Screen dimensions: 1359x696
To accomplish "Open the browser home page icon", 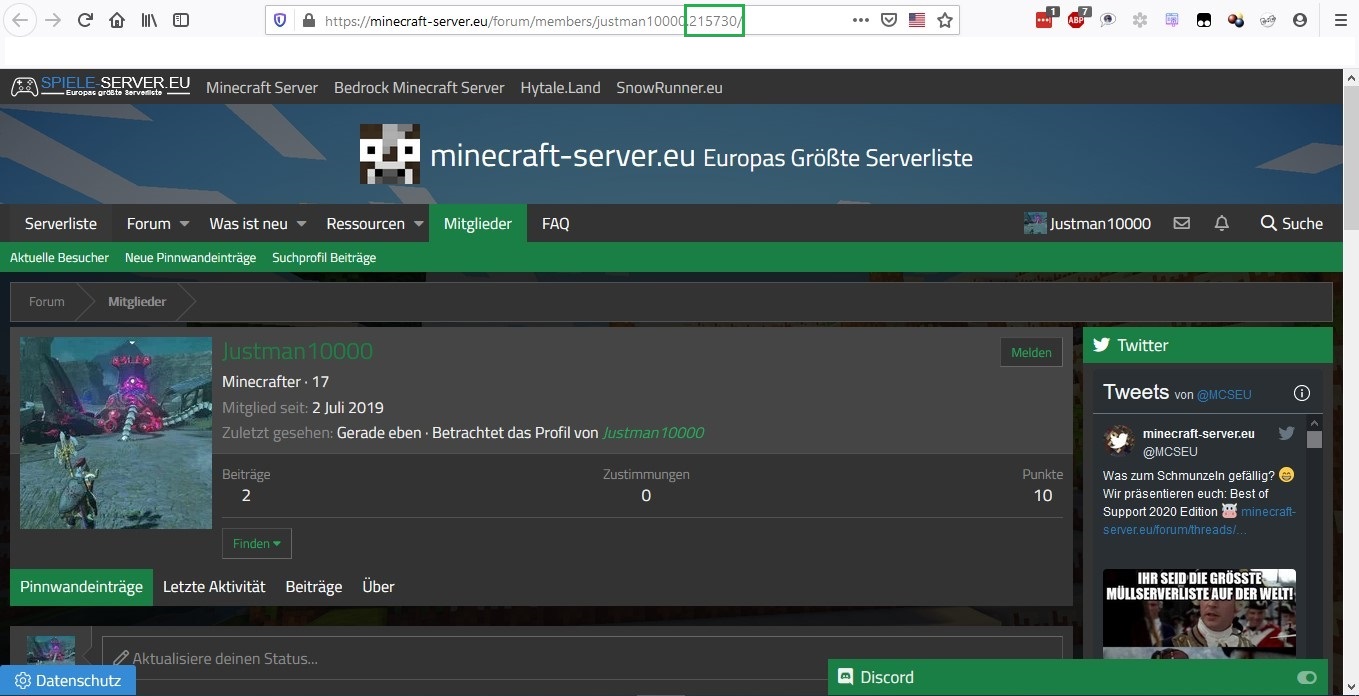I will tap(117, 20).
